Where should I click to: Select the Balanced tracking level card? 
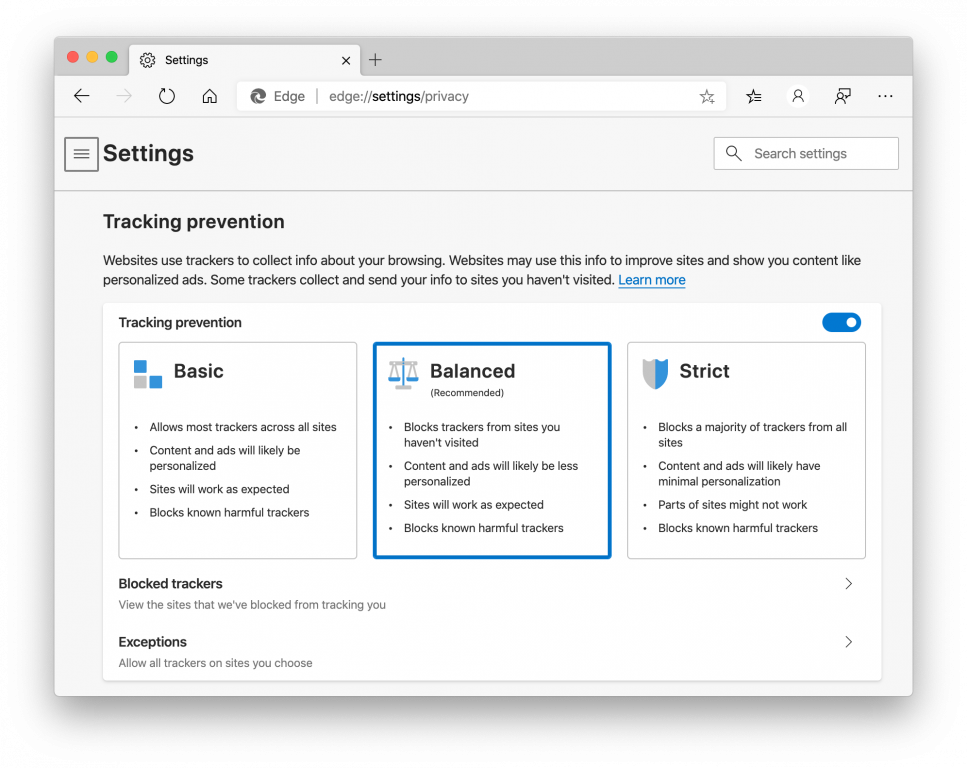492,450
